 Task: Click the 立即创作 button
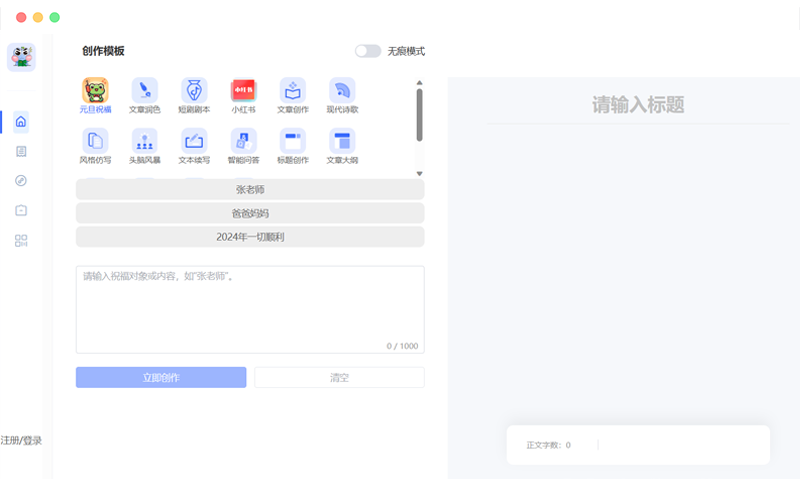(x=161, y=378)
